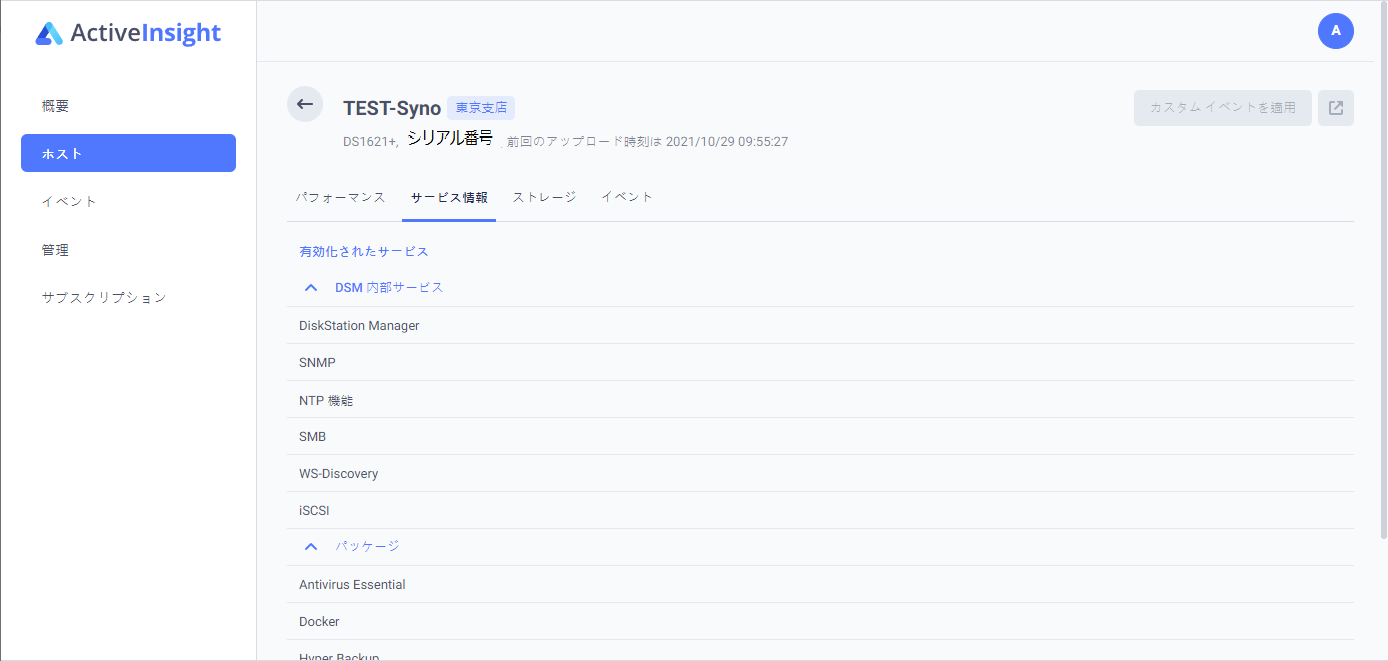
Task: Select the Docker package row
Action: (820, 622)
